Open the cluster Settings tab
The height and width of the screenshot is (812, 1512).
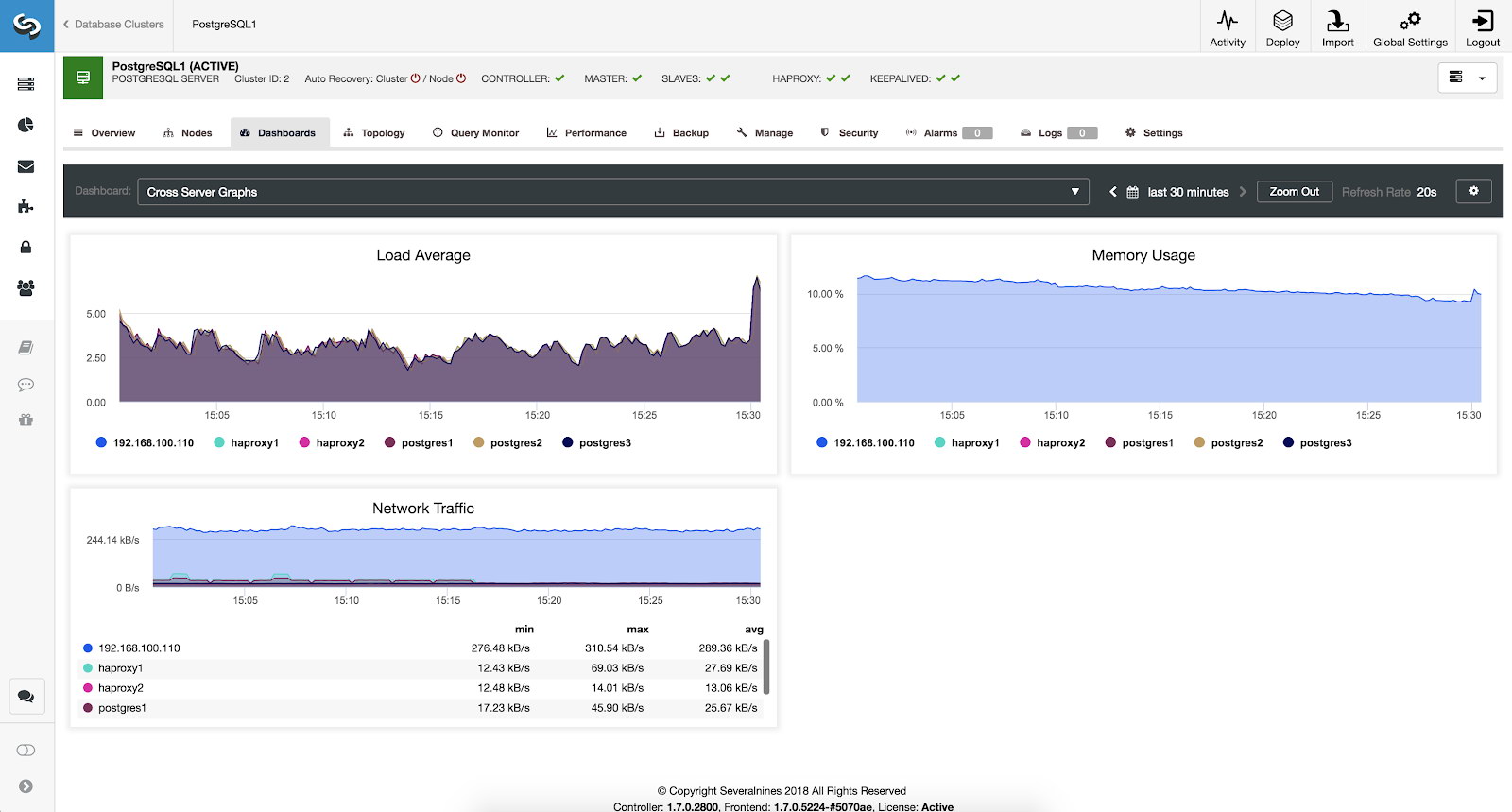click(1154, 133)
